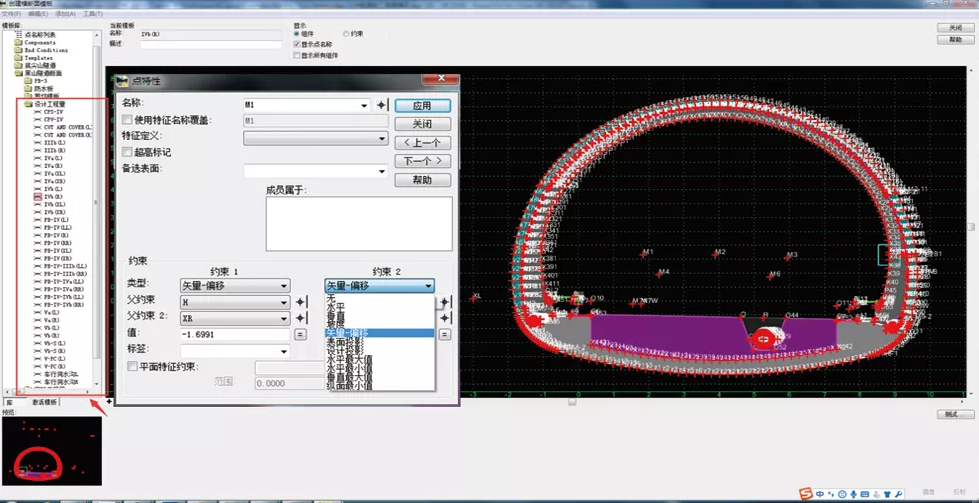
Task: Click the 测试 button below the view
Action: [955, 415]
